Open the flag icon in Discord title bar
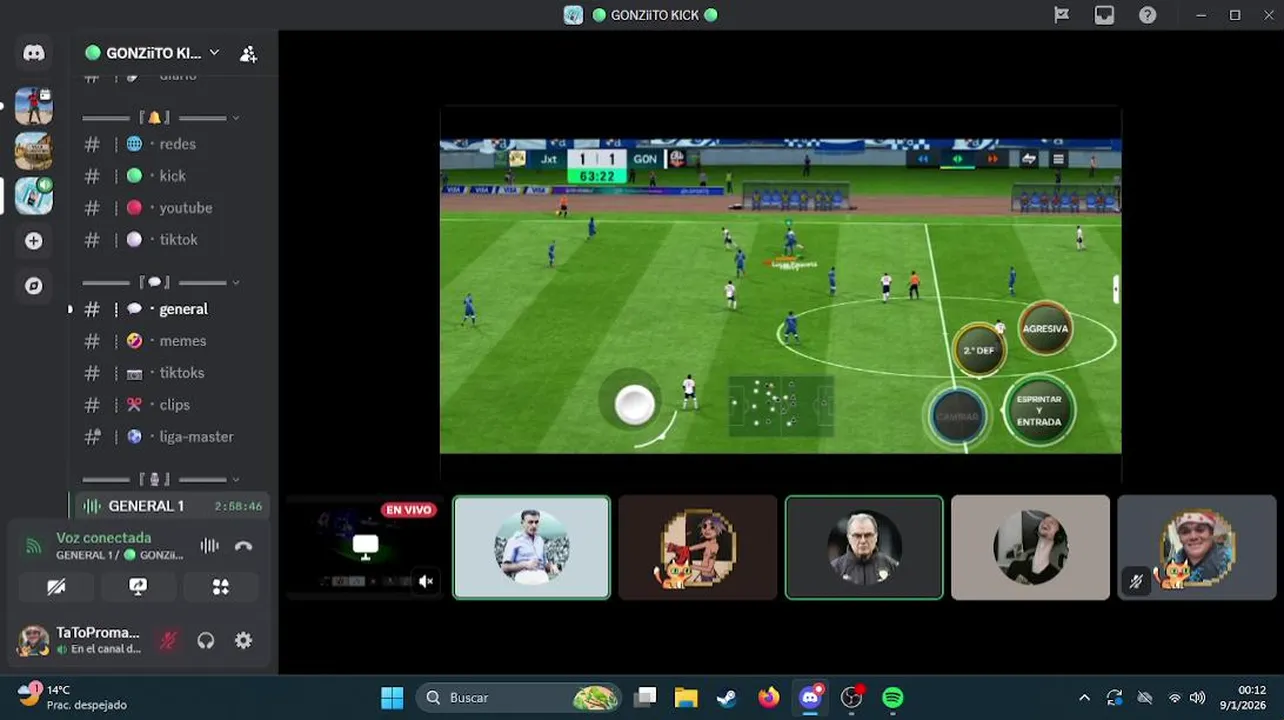The image size is (1284, 720). click(1061, 15)
